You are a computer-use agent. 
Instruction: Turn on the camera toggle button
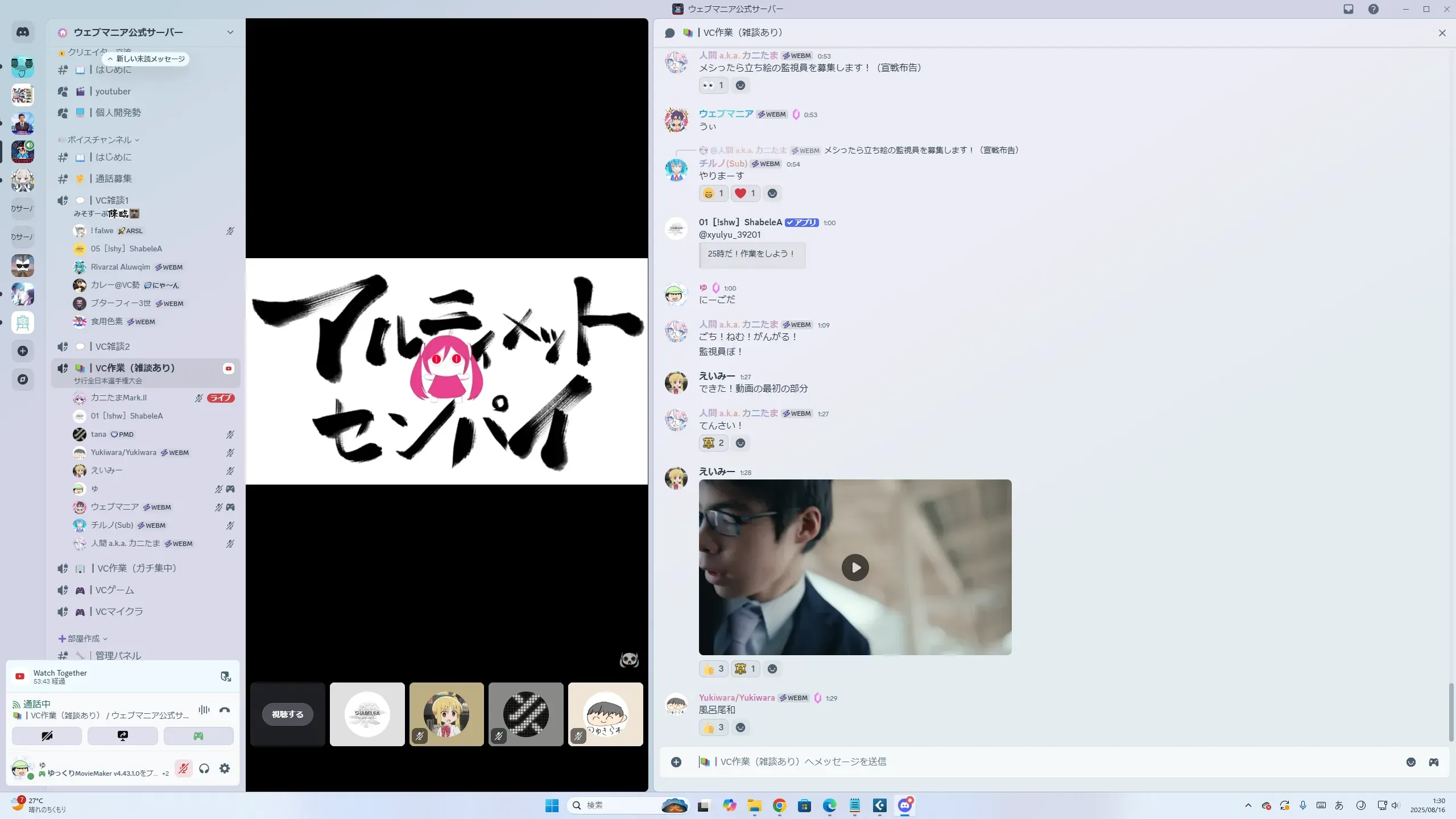click(47, 736)
